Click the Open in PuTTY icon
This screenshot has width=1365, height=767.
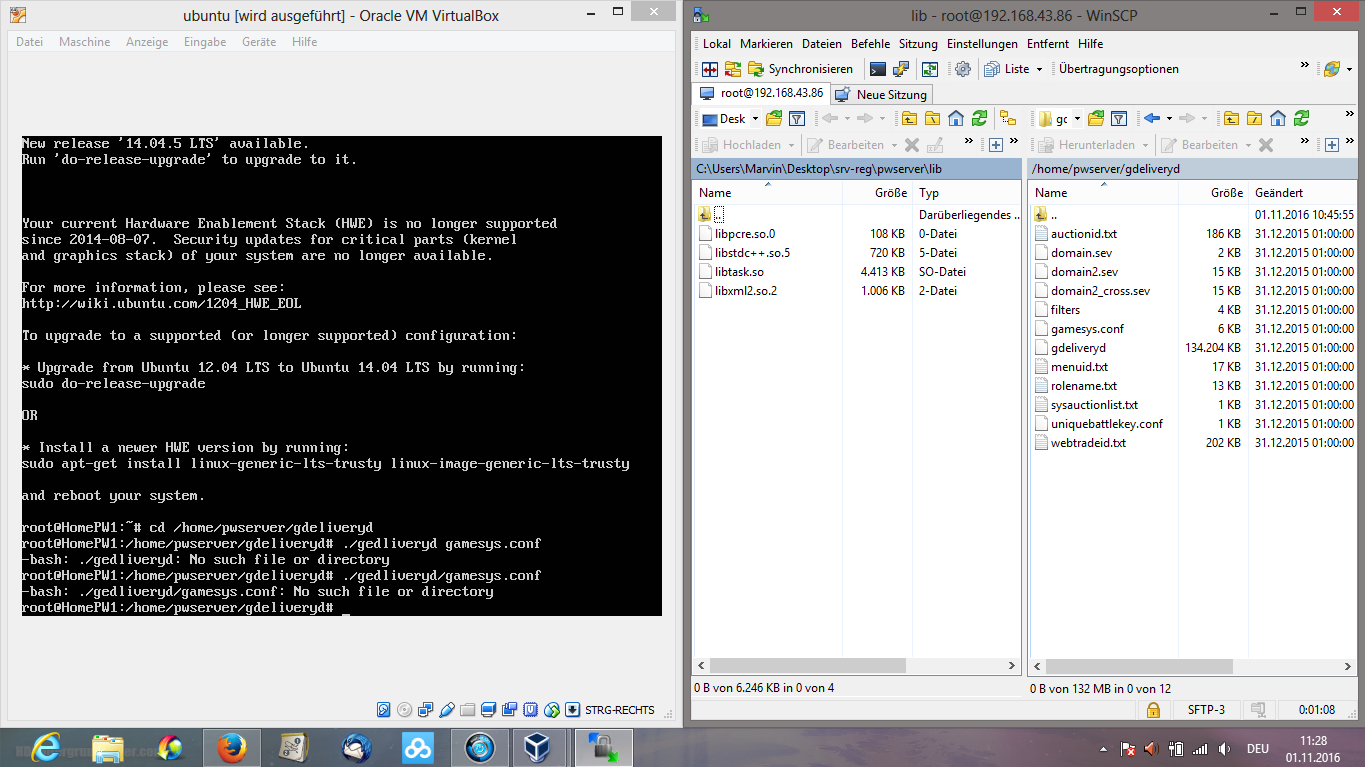coord(901,69)
